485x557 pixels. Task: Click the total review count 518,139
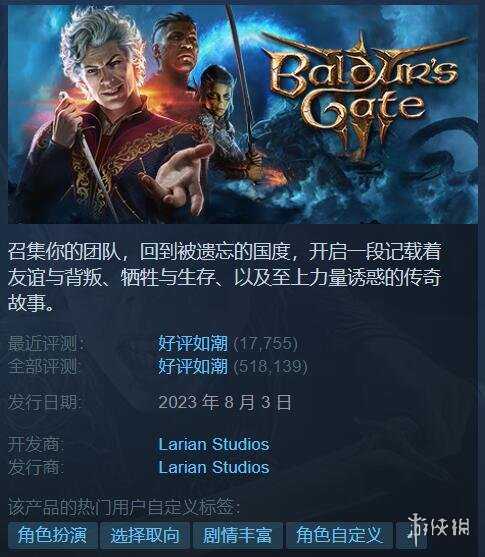[x=270, y=366]
